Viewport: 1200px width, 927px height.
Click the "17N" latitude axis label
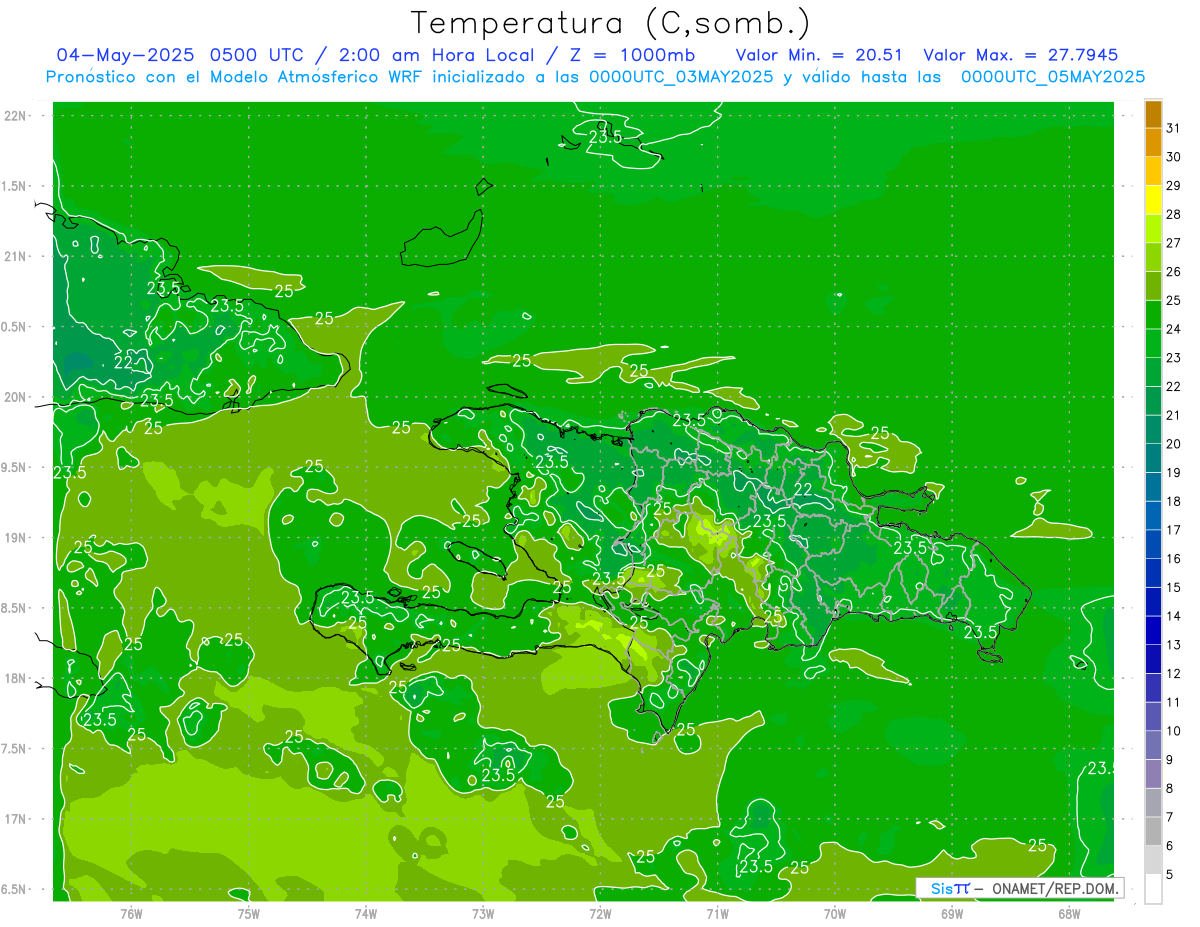click(15, 819)
